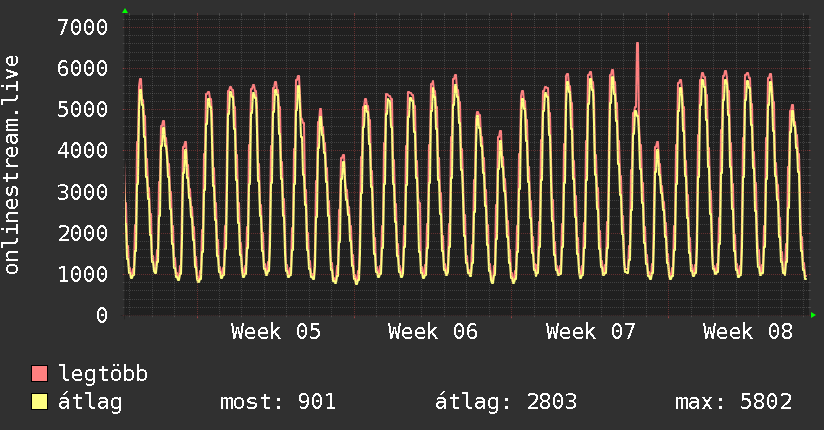Viewport: 824px width, 430px height.
Task: Click the green arrow atop the y-axis
Action: coord(125,11)
